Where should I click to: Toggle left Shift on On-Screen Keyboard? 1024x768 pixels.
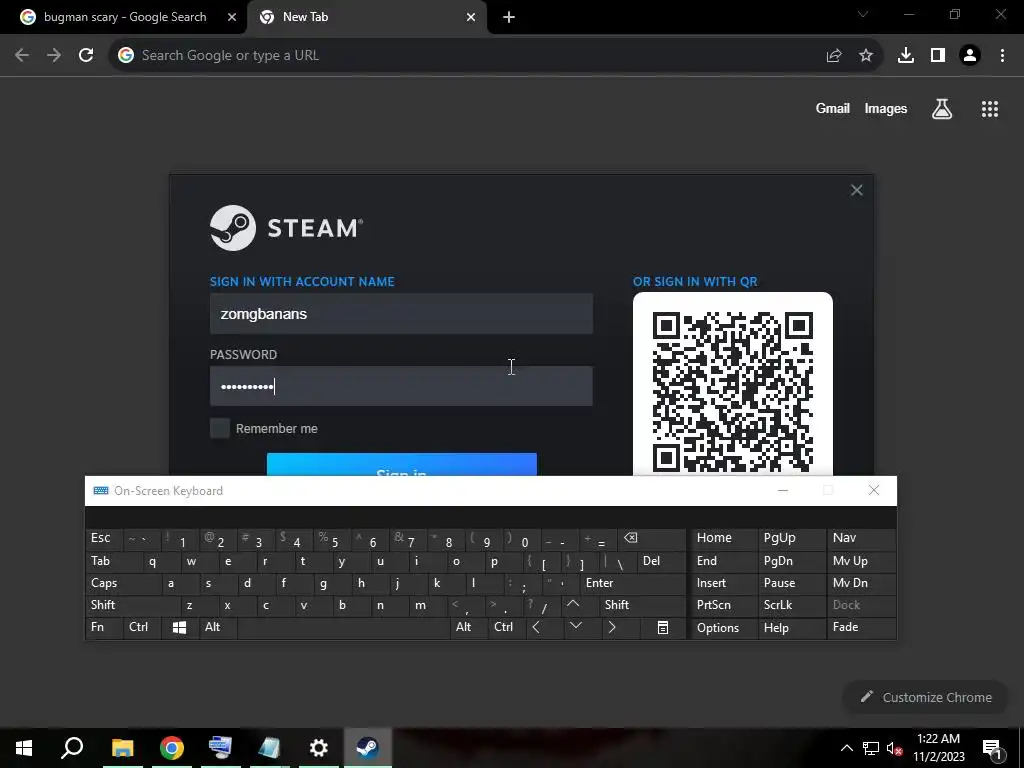coord(131,605)
